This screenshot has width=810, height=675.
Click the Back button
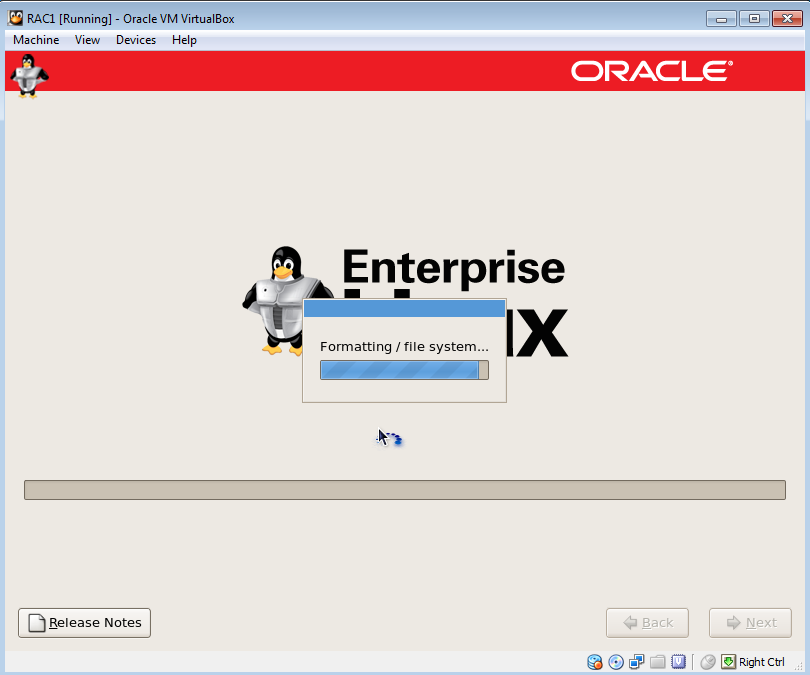(647, 623)
